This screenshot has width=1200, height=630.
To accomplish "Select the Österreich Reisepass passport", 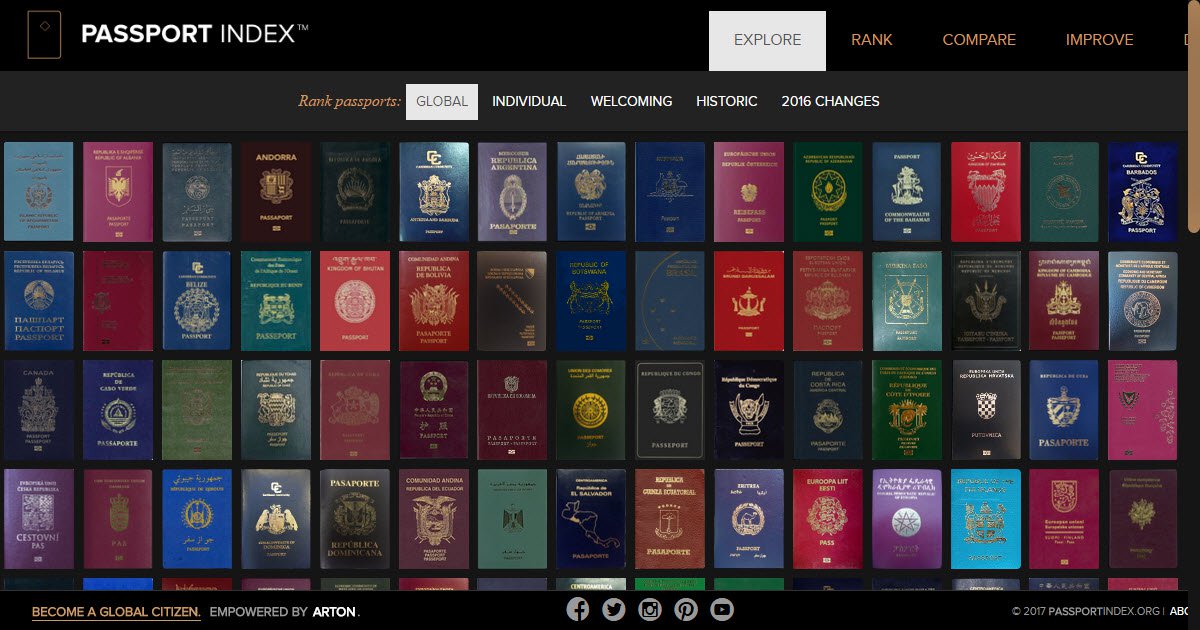I will click(x=749, y=192).
